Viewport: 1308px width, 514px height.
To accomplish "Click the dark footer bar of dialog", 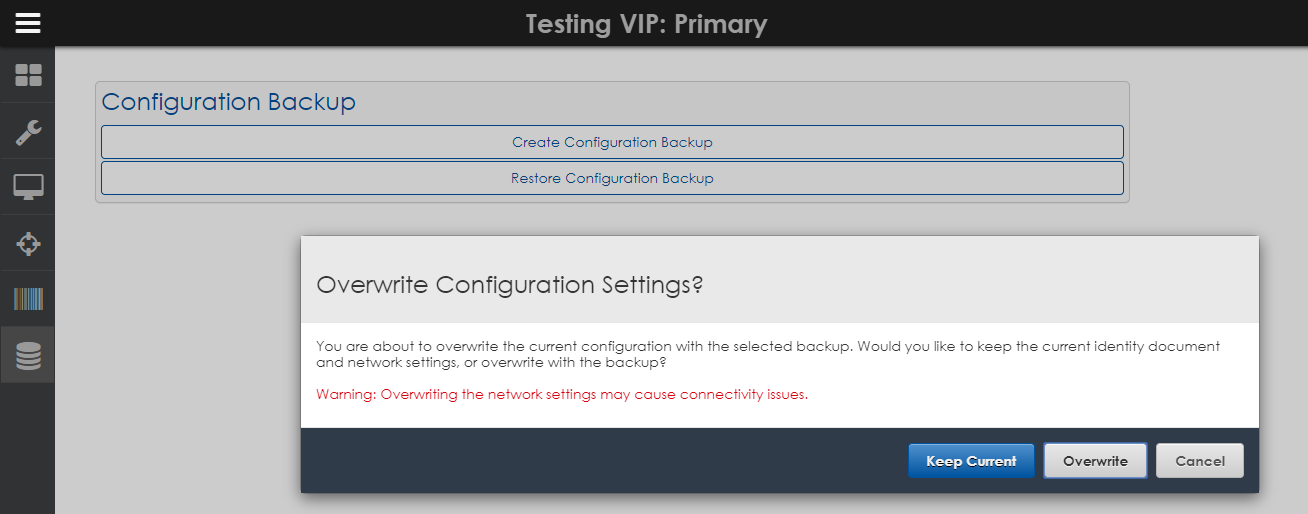I will pos(600,461).
